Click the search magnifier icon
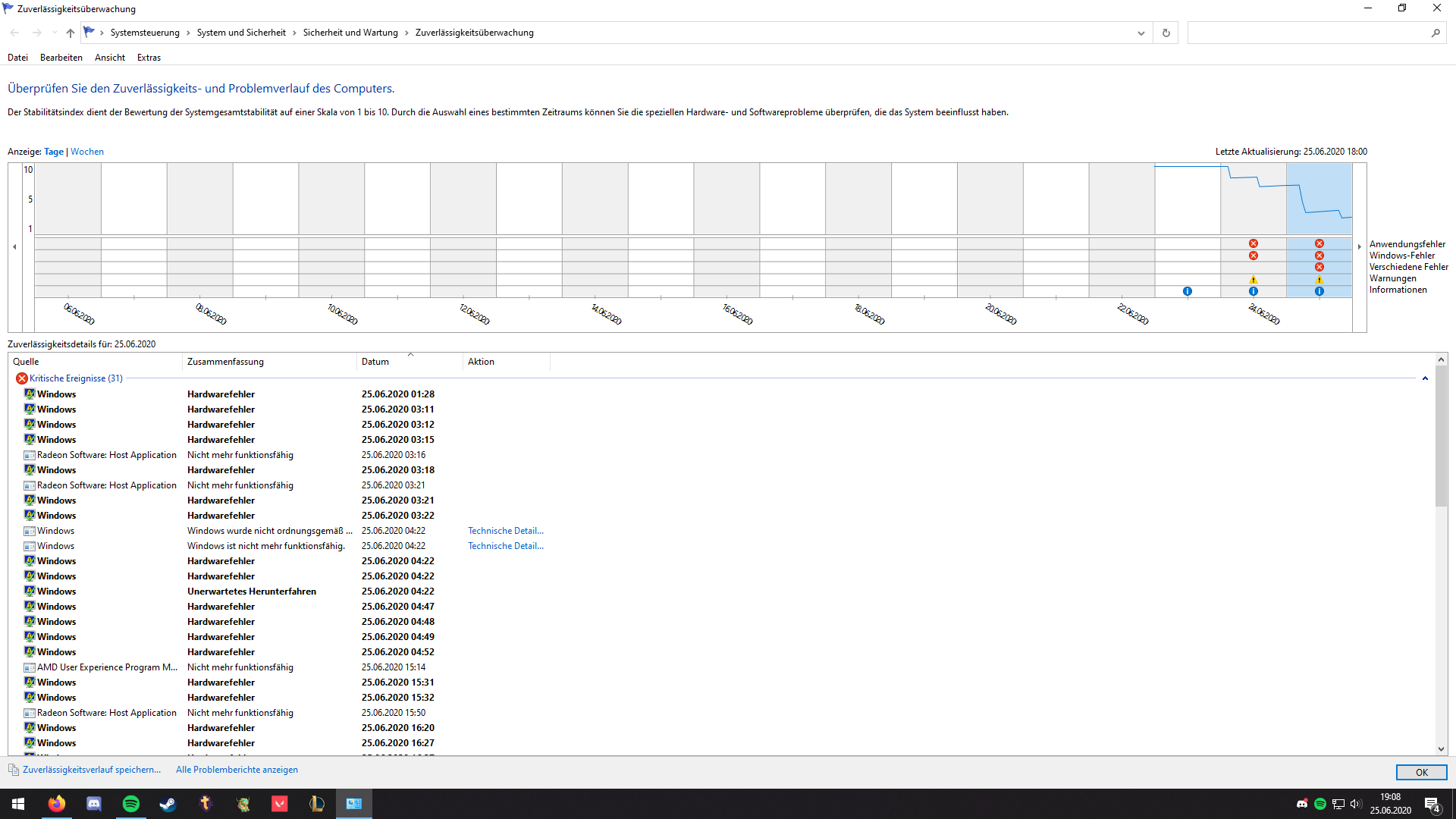Viewport: 1456px width, 819px height. 1436,33
